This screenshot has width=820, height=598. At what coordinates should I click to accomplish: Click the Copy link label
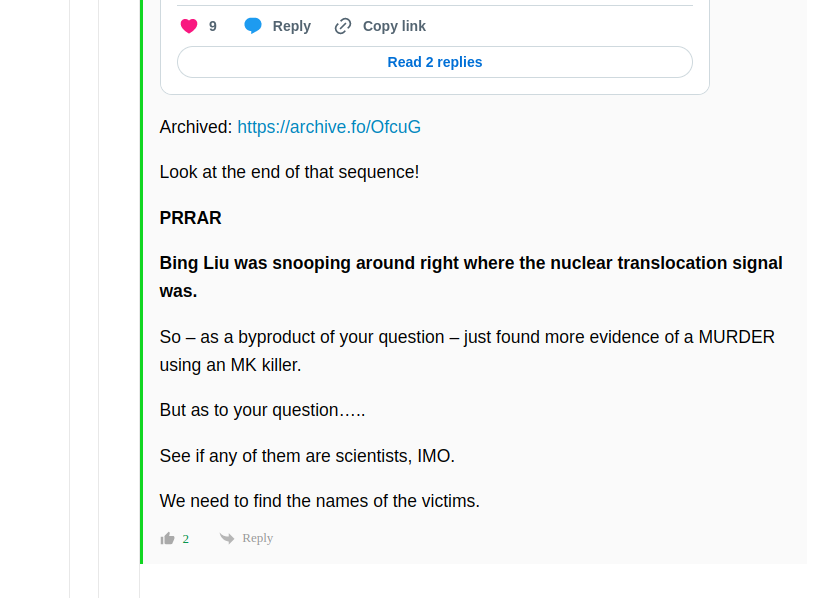[x=394, y=26]
